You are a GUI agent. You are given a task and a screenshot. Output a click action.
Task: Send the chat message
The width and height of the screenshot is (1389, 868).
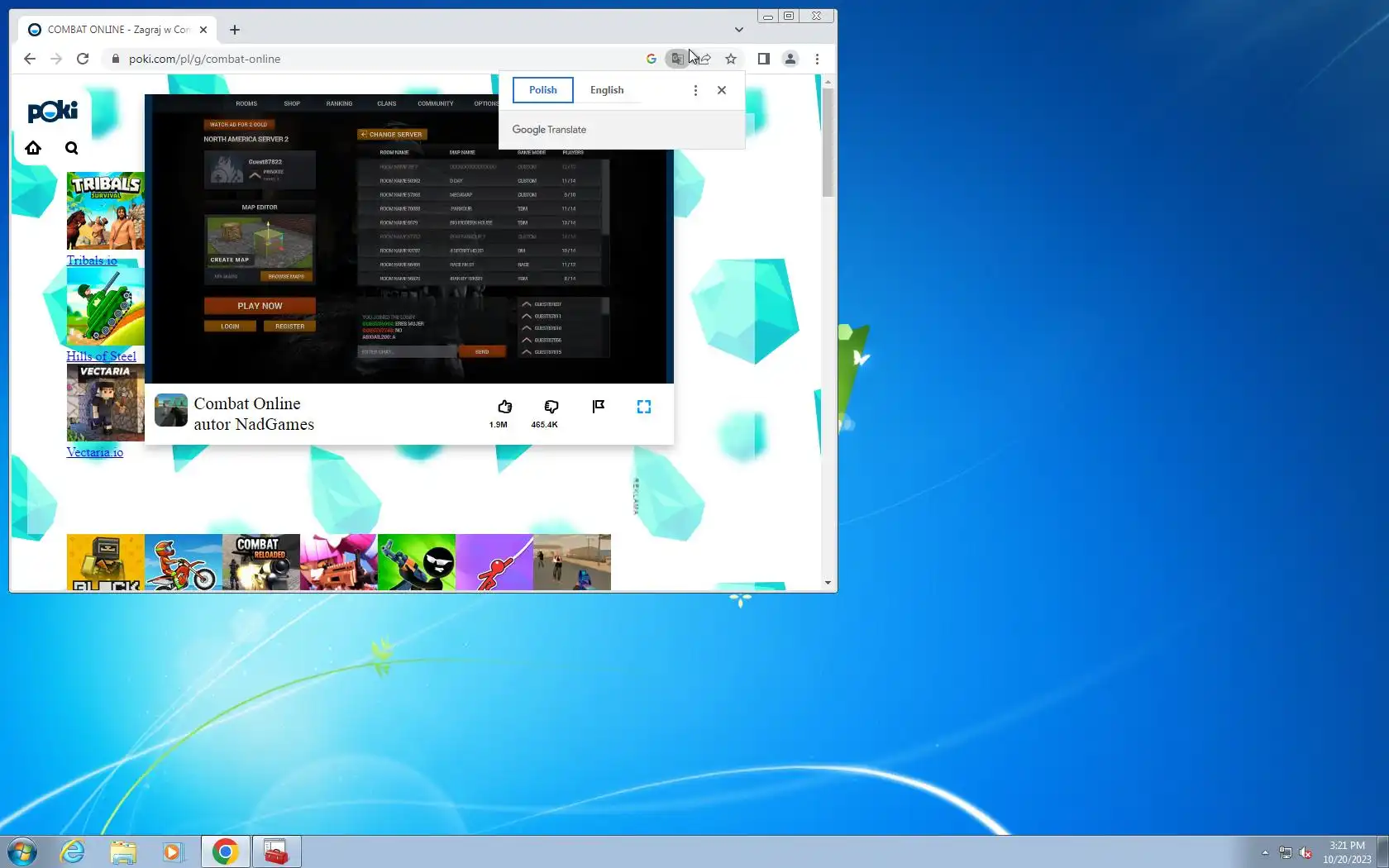482,352
